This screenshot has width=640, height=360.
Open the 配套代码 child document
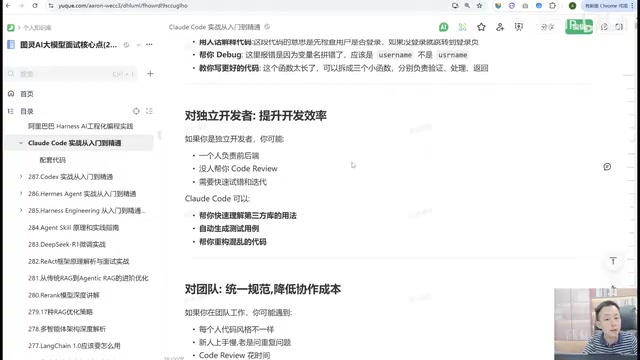click(53, 160)
